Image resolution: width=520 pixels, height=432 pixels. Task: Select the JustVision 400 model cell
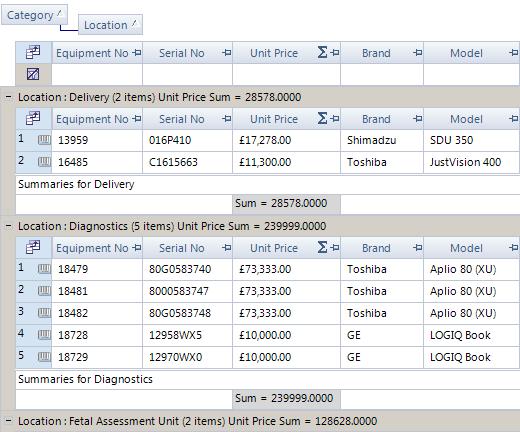click(472, 162)
